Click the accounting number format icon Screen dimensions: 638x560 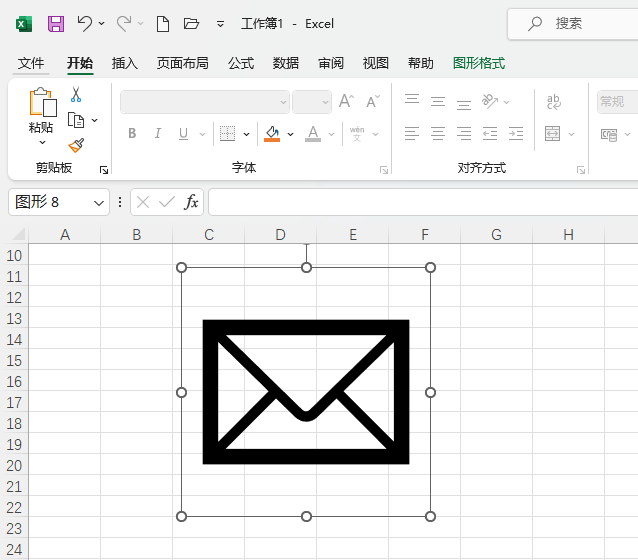(609, 135)
